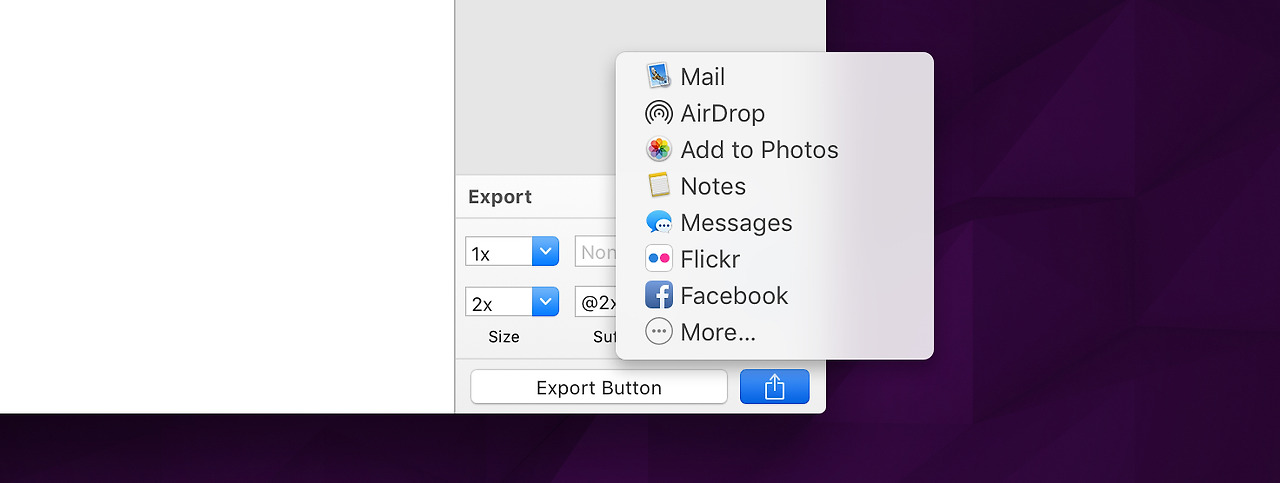Image resolution: width=1280 pixels, height=483 pixels.
Task: Click the Export section header
Action: [x=500, y=197]
